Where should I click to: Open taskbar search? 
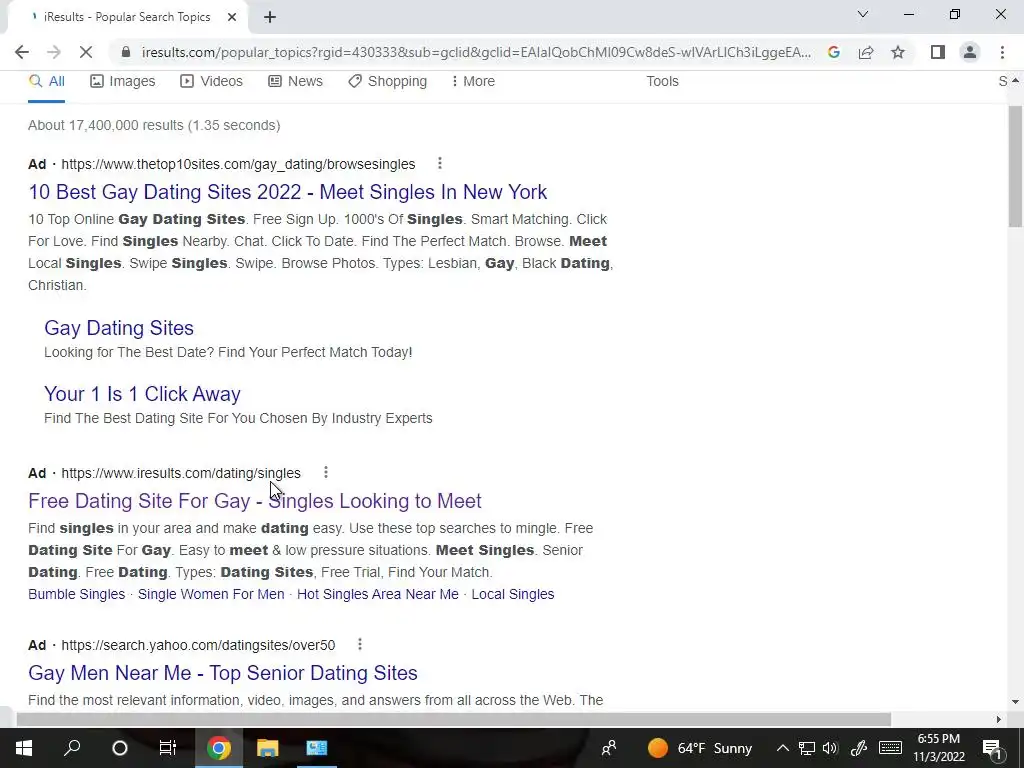(x=72, y=748)
